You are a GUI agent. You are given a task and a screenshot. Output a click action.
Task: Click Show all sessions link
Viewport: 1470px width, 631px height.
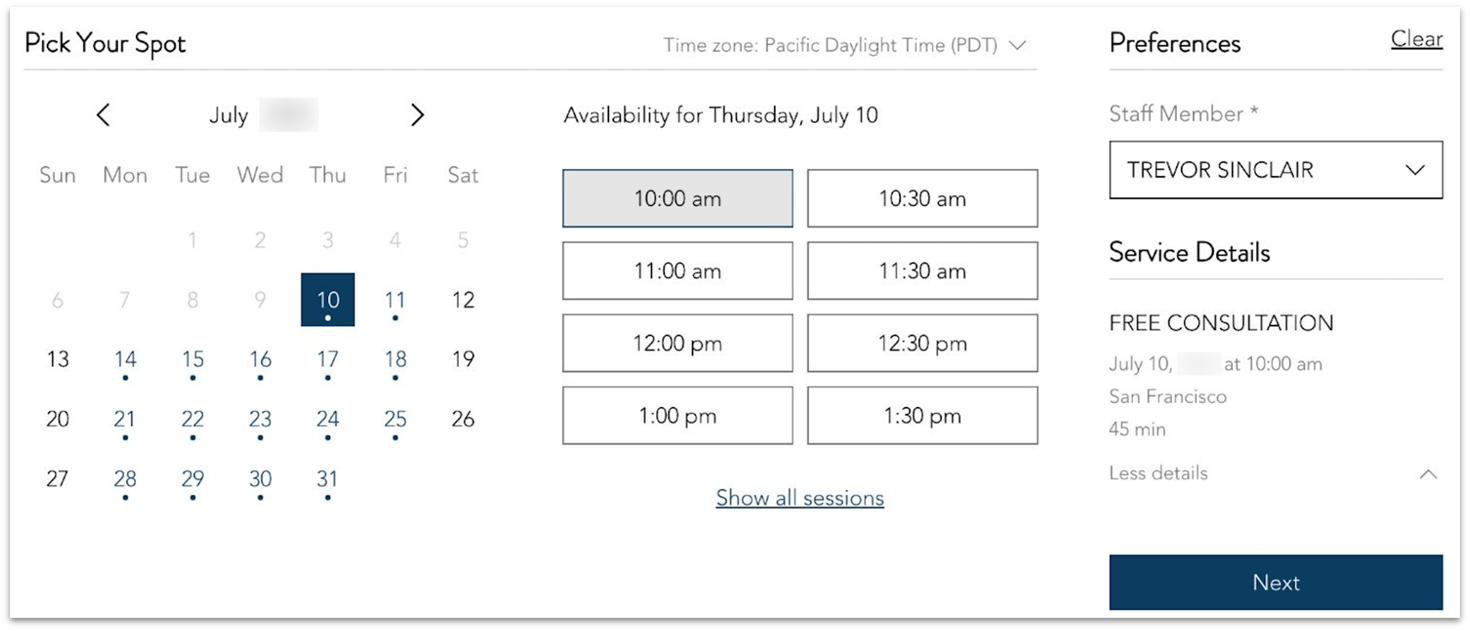[800, 498]
